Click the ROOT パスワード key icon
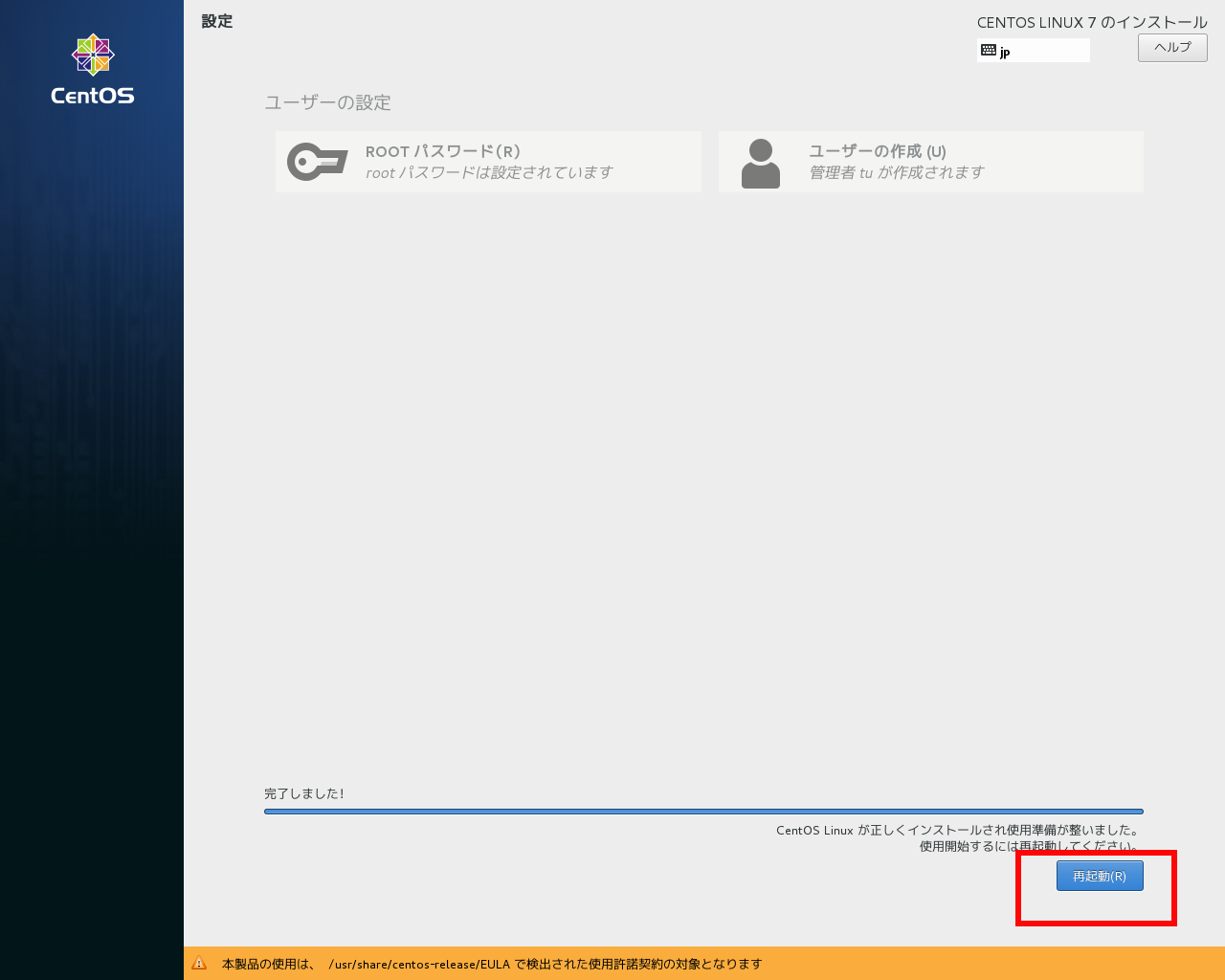This screenshot has height=980, width=1225. pos(317,162)
